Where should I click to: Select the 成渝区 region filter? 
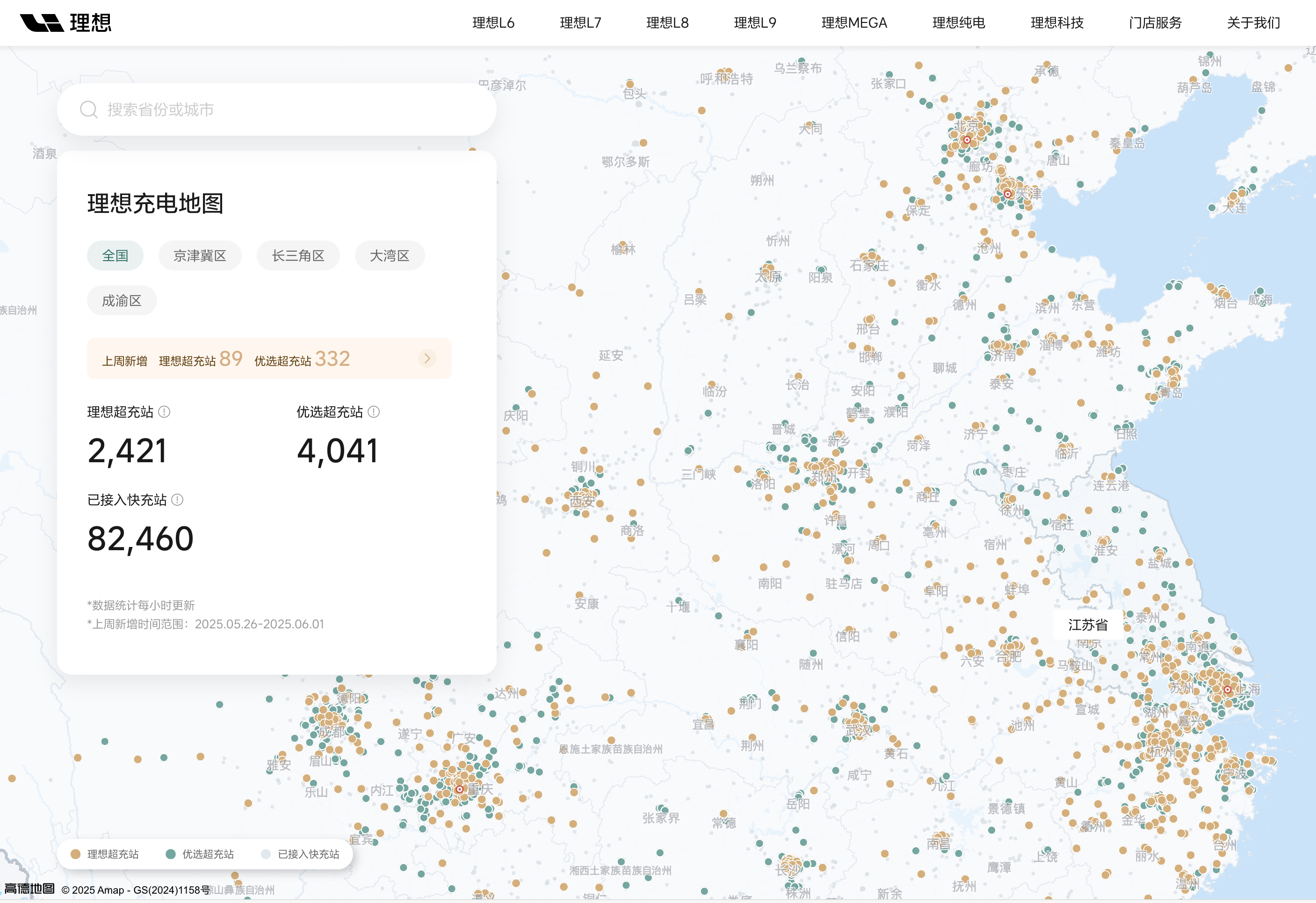point(122,300)
